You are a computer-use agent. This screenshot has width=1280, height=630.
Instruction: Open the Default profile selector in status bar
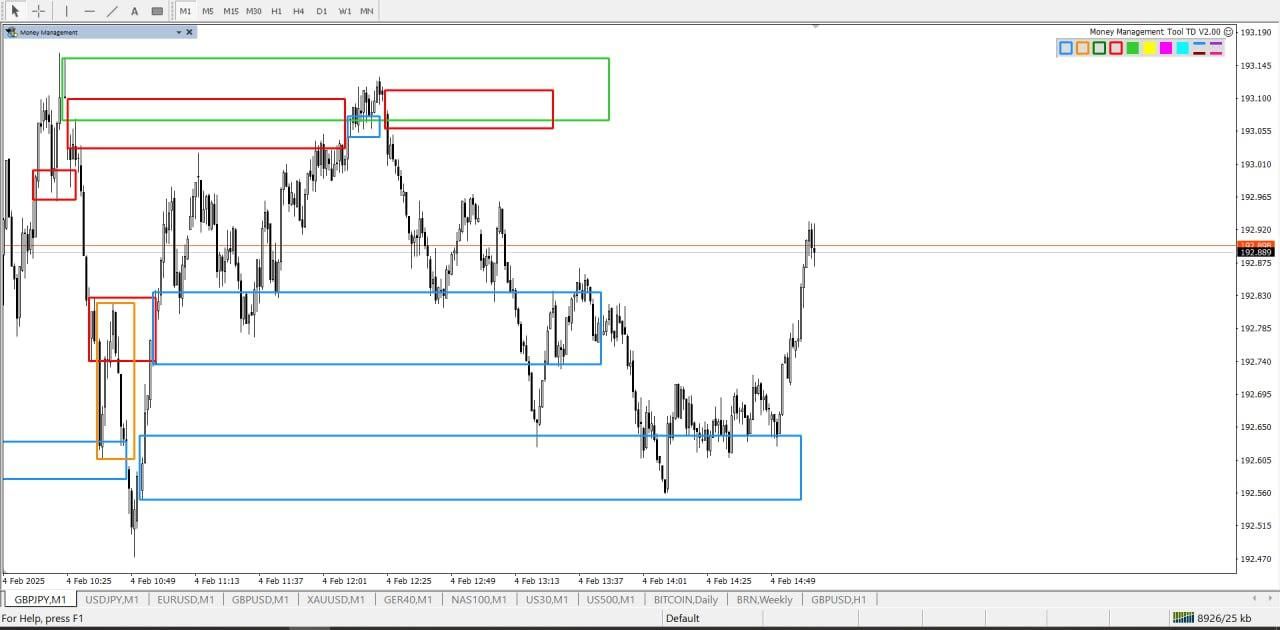click(x=683, y=618)
